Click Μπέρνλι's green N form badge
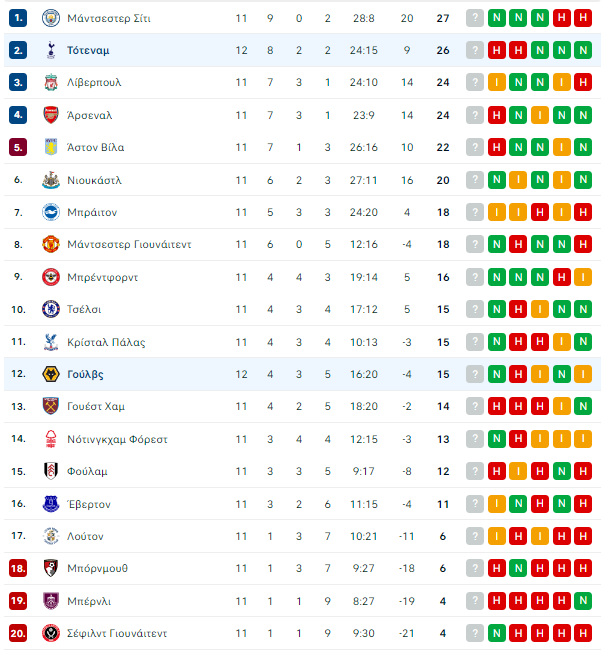Viewport: 609px width, 651px height. (583, 600)
